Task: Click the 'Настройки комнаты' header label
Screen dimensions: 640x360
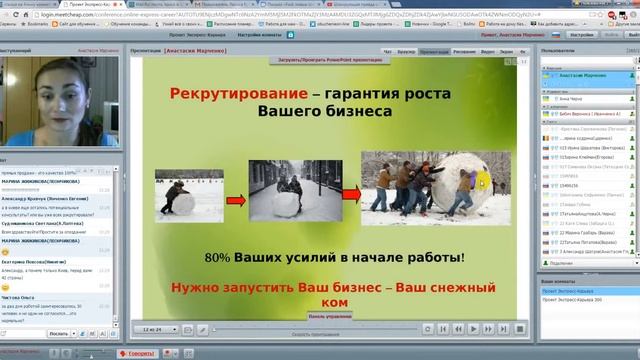Action: tap(260, 35)
